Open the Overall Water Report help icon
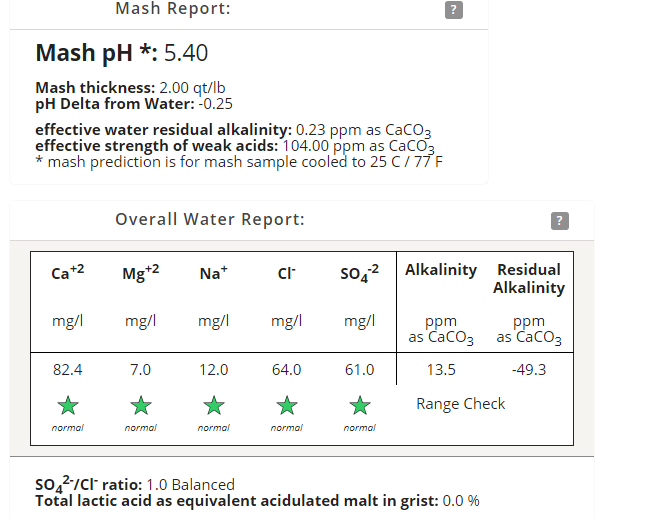 (x=560, y=220)
